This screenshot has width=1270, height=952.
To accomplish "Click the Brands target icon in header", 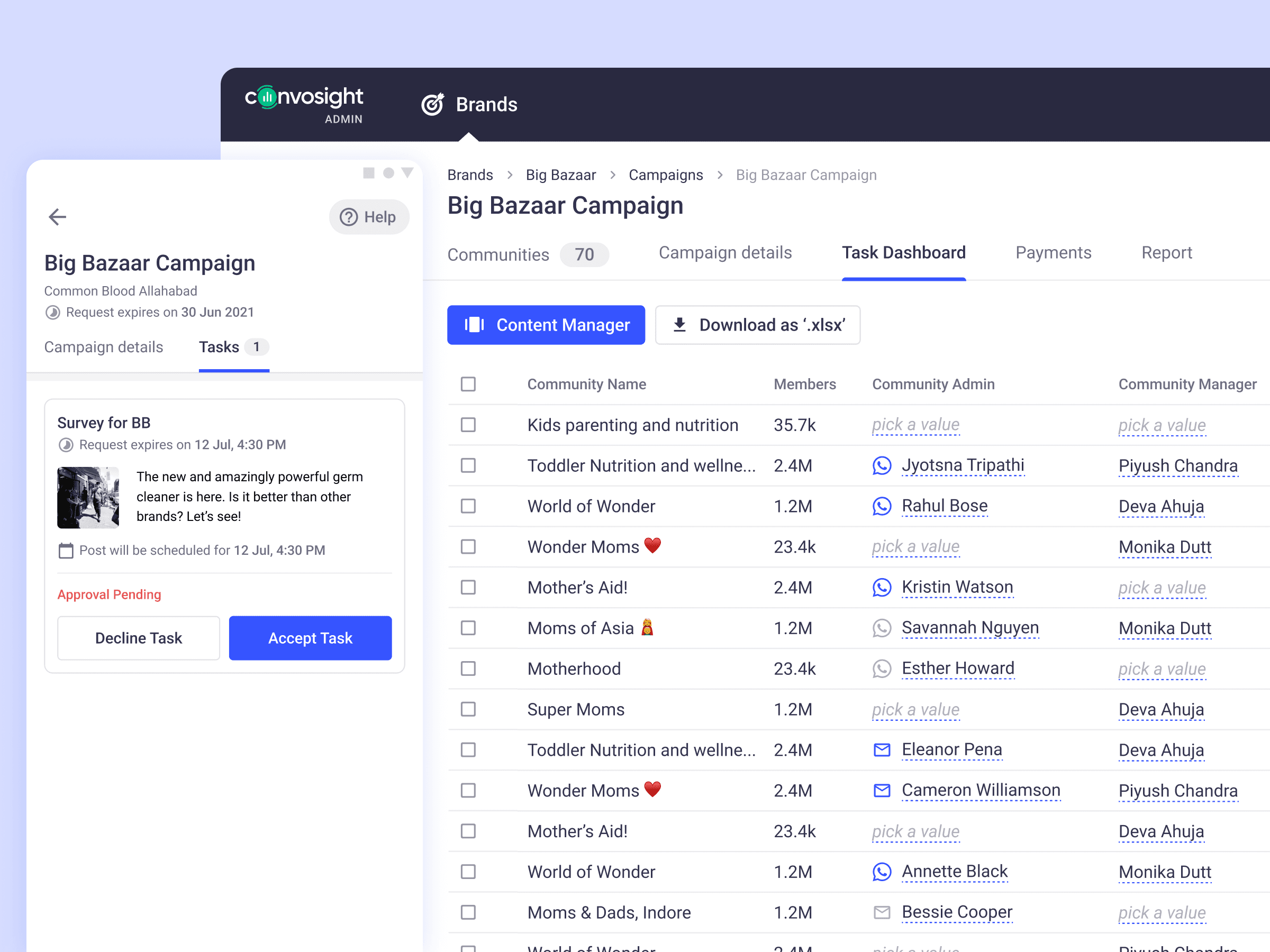I will 432,104.
